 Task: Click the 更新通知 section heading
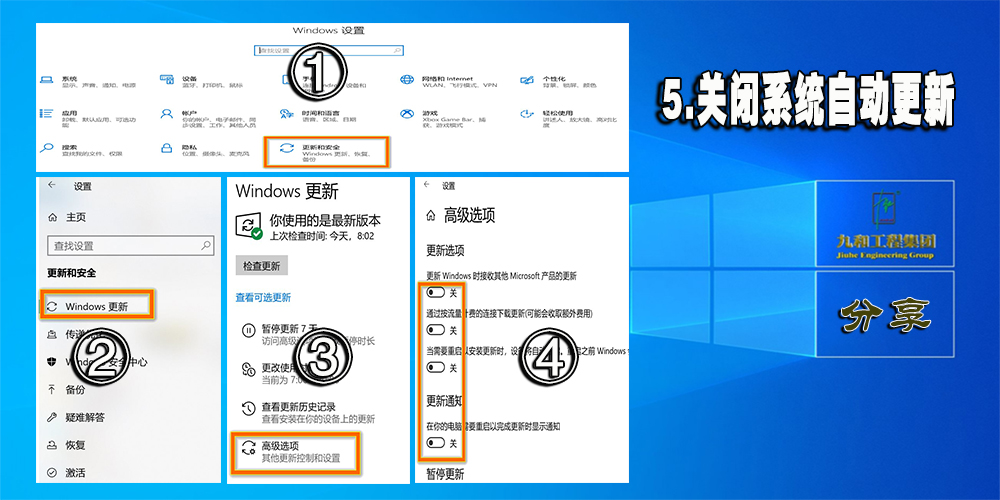[444, 401]
